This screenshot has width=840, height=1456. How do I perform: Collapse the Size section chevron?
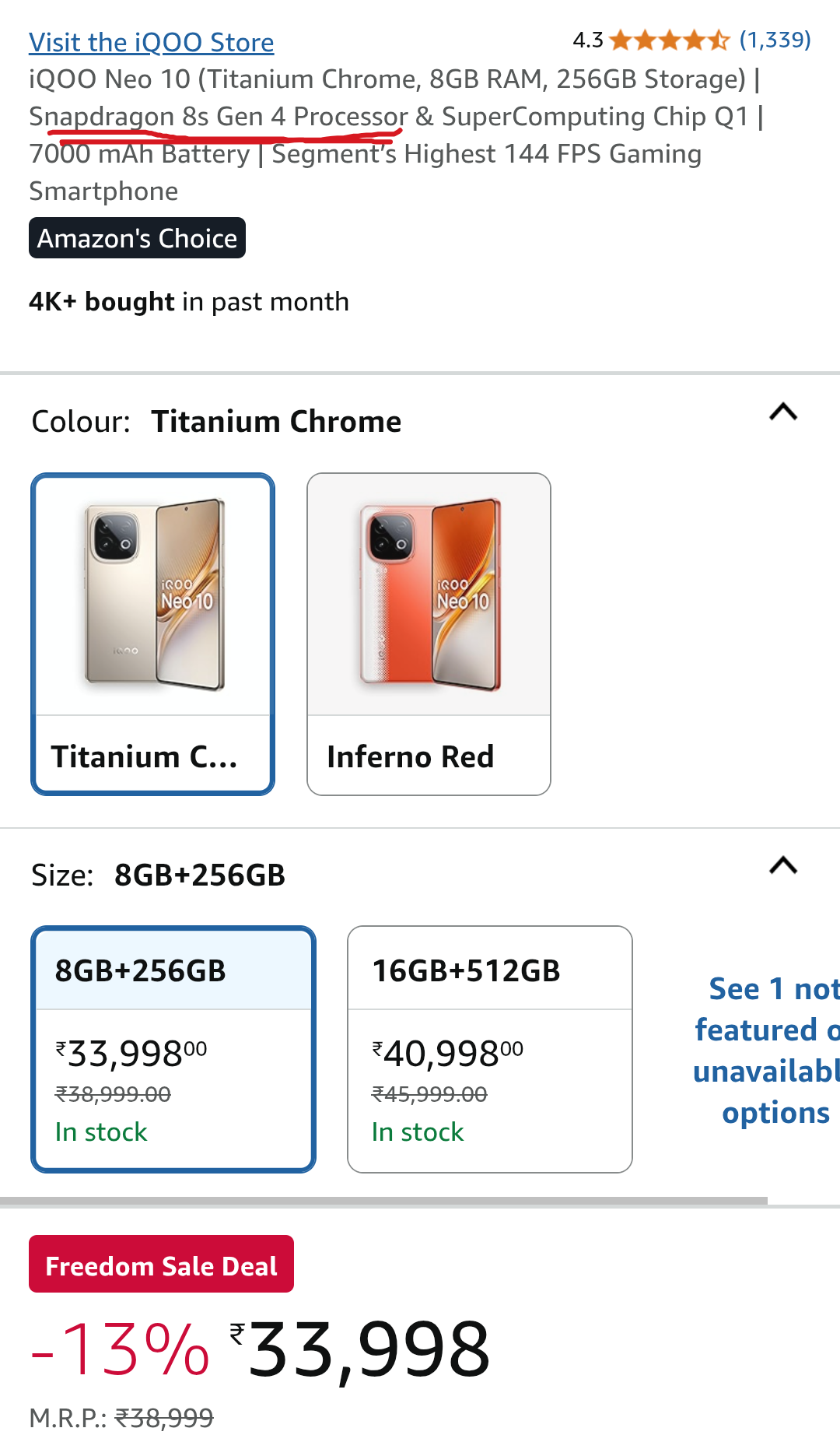(x=783, y=865)
